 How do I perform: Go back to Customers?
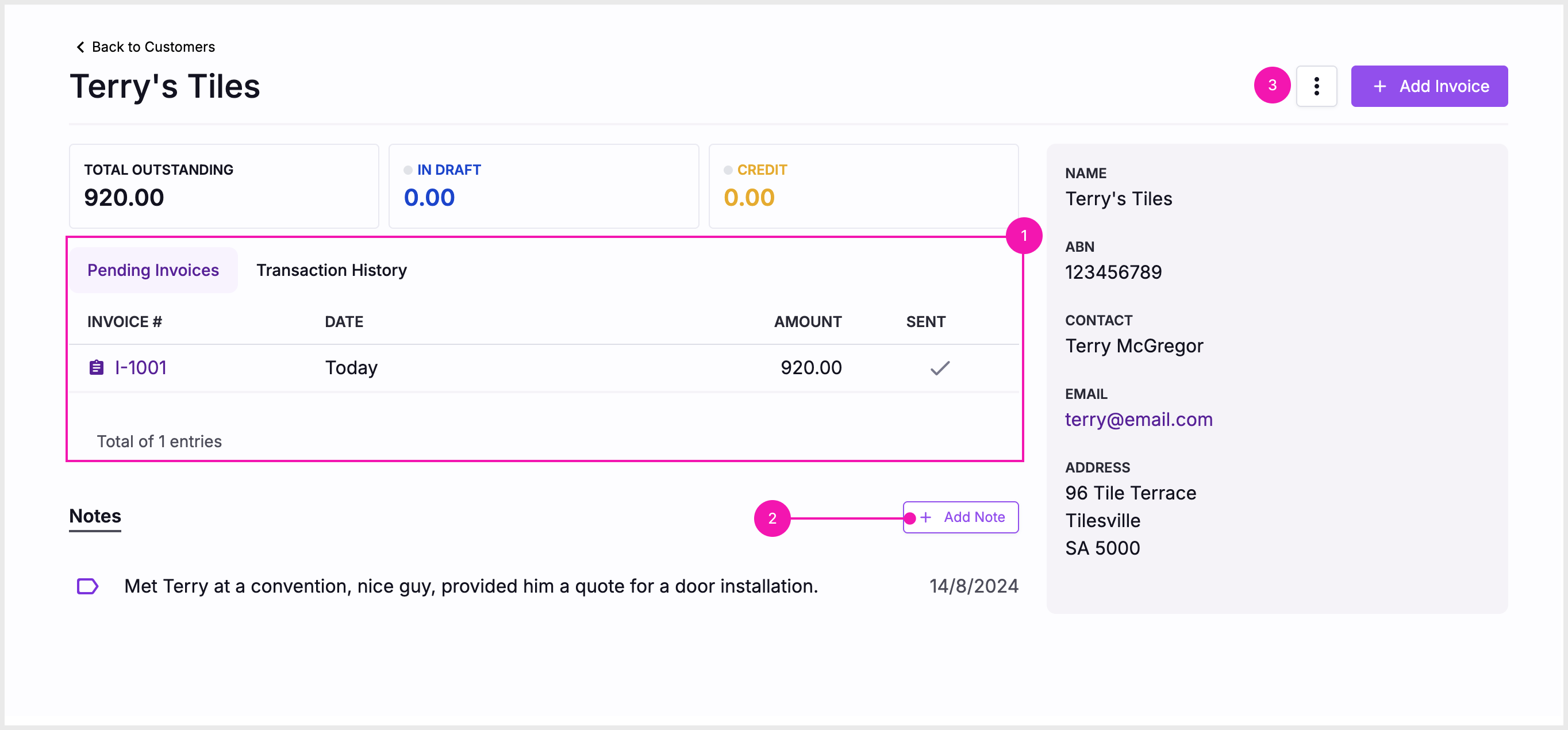tap(153, 47)
